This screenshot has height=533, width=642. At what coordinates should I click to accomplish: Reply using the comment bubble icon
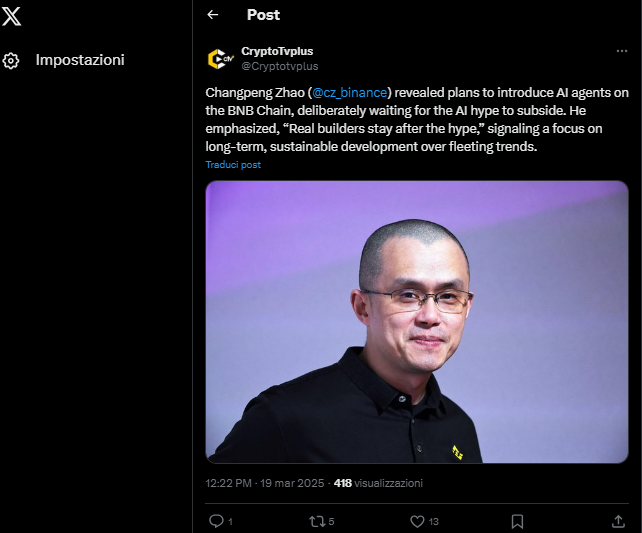[216, 521]
